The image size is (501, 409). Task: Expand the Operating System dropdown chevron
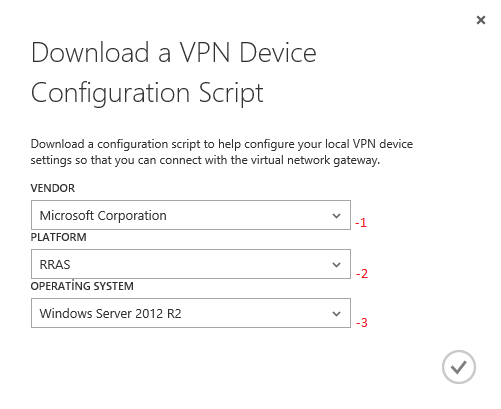pos(336,314)
